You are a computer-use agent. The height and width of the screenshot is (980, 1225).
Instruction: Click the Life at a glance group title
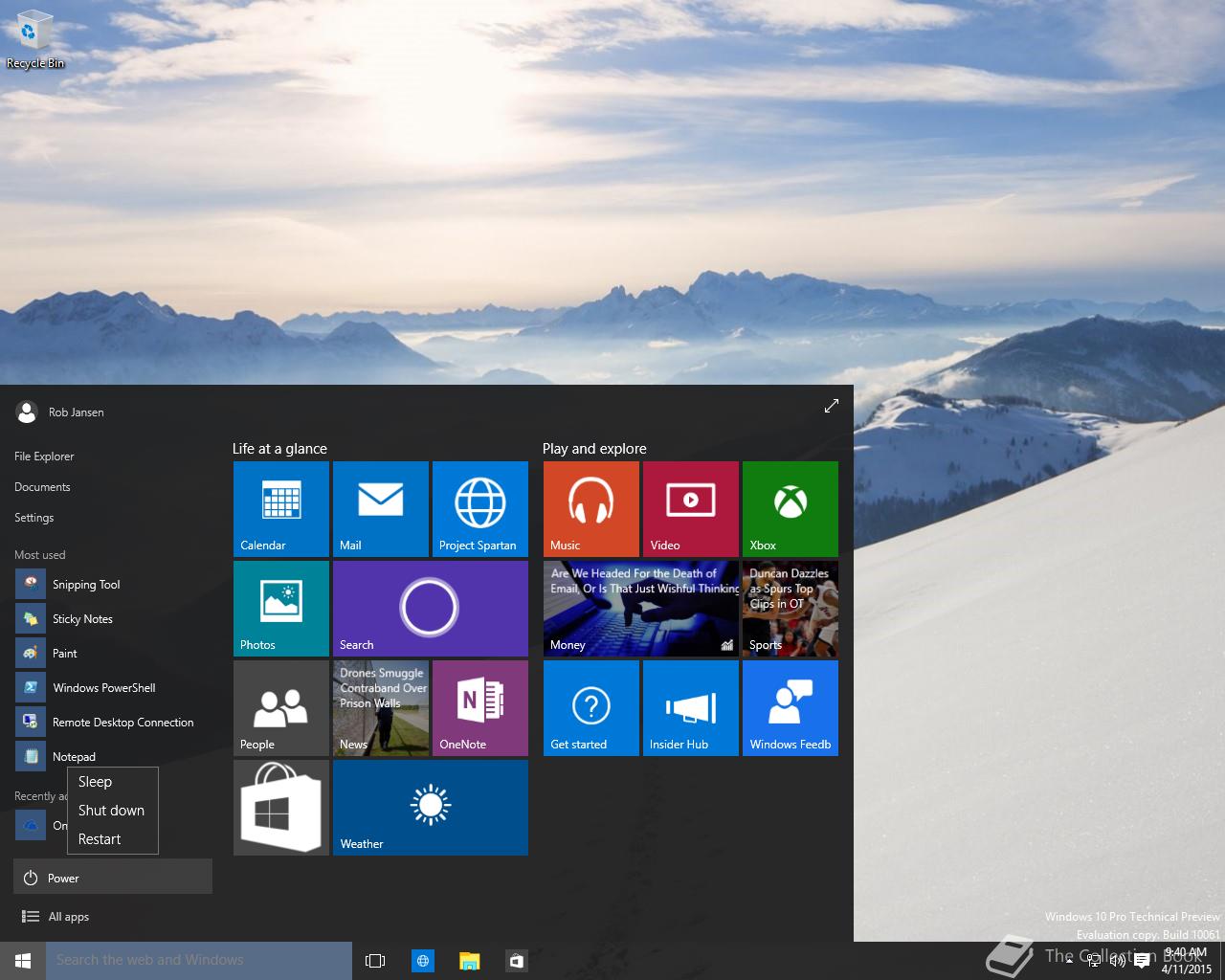(x=279, y=449)
